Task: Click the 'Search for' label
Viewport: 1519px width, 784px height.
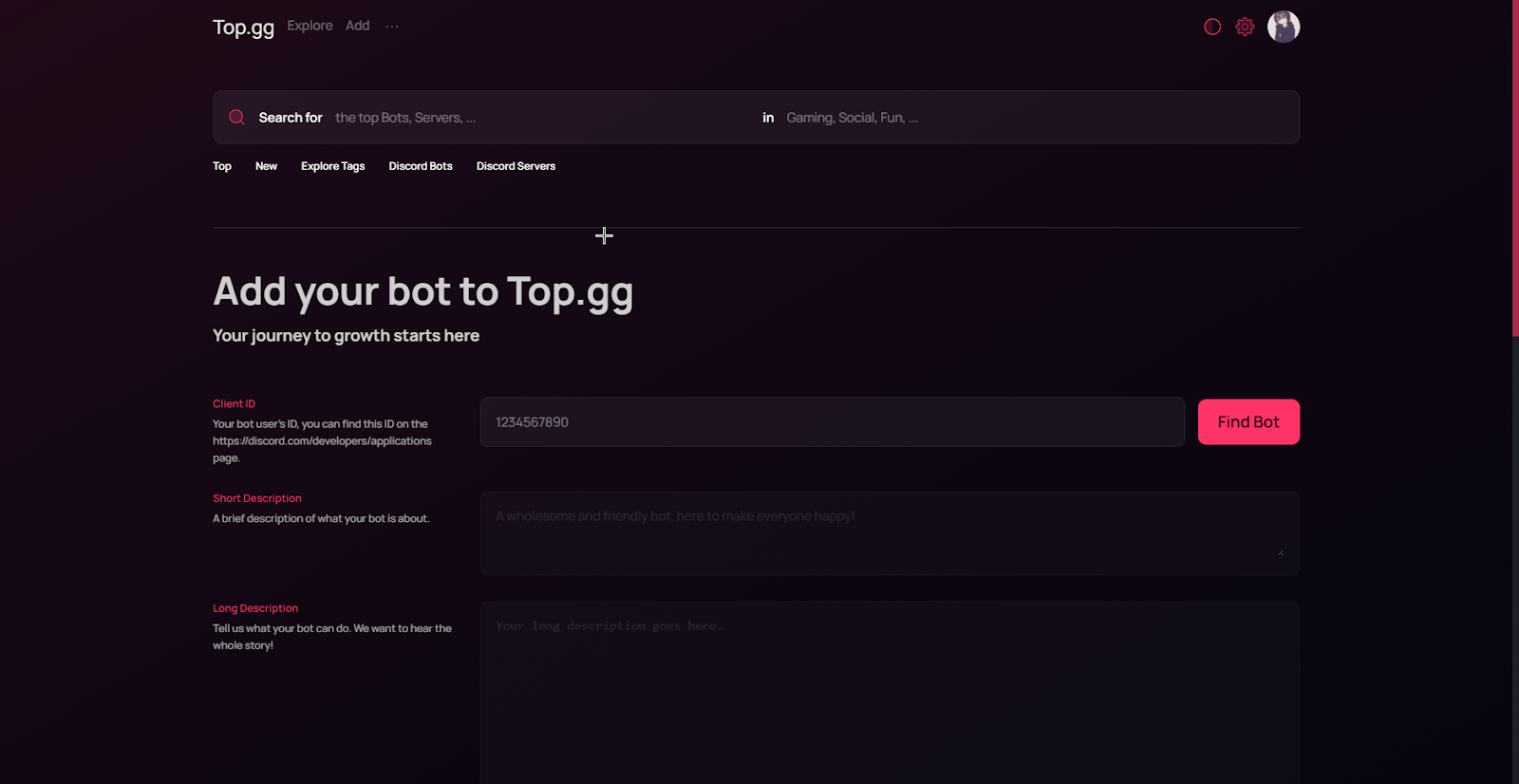Action: [291, 118]
